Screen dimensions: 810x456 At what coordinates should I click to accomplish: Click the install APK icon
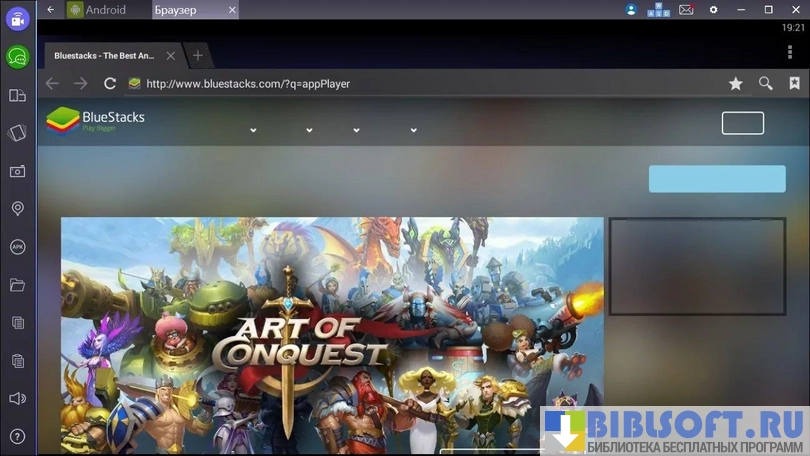pyautogui.click(x=17, y=247)
